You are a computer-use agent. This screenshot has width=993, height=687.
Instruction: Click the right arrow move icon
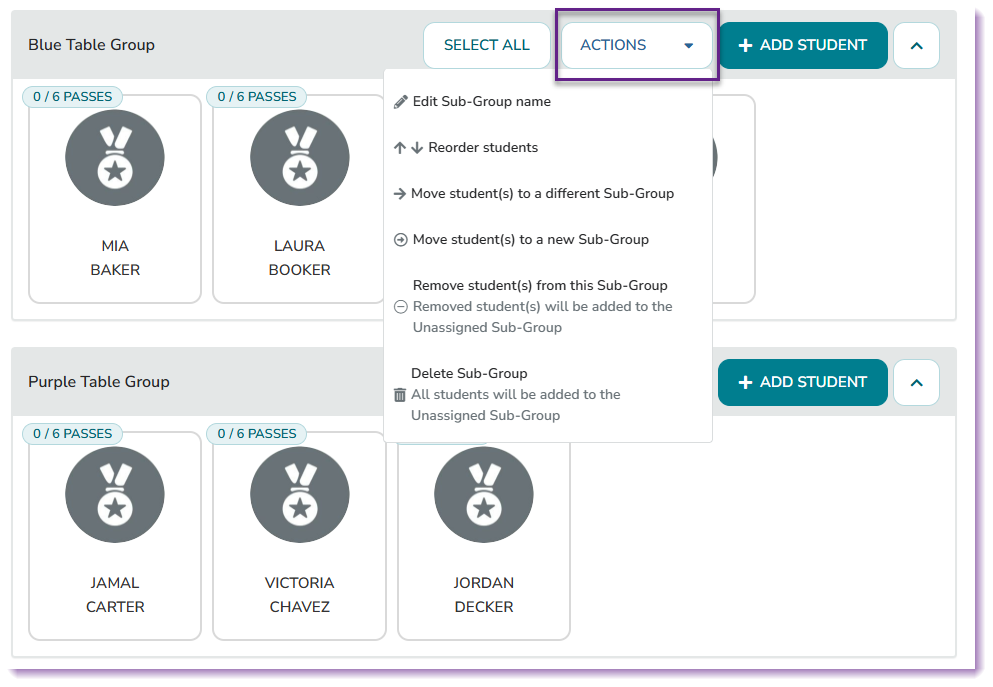(400, 194)
